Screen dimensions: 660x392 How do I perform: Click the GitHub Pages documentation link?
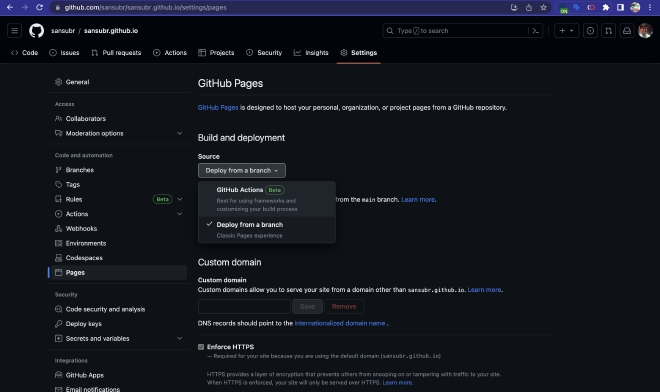pyautogui.click(x=218, y=108)
